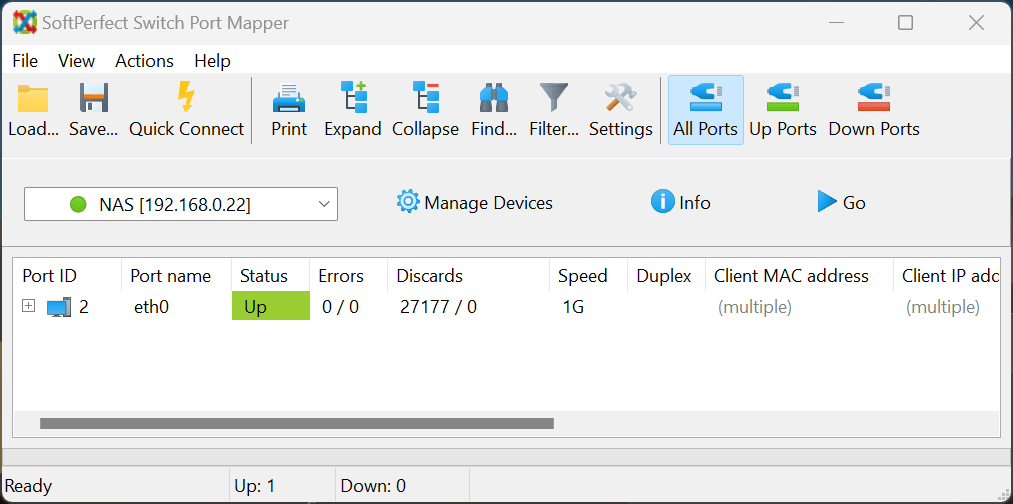Click the Save floppy disk icon

click(94, 99)
